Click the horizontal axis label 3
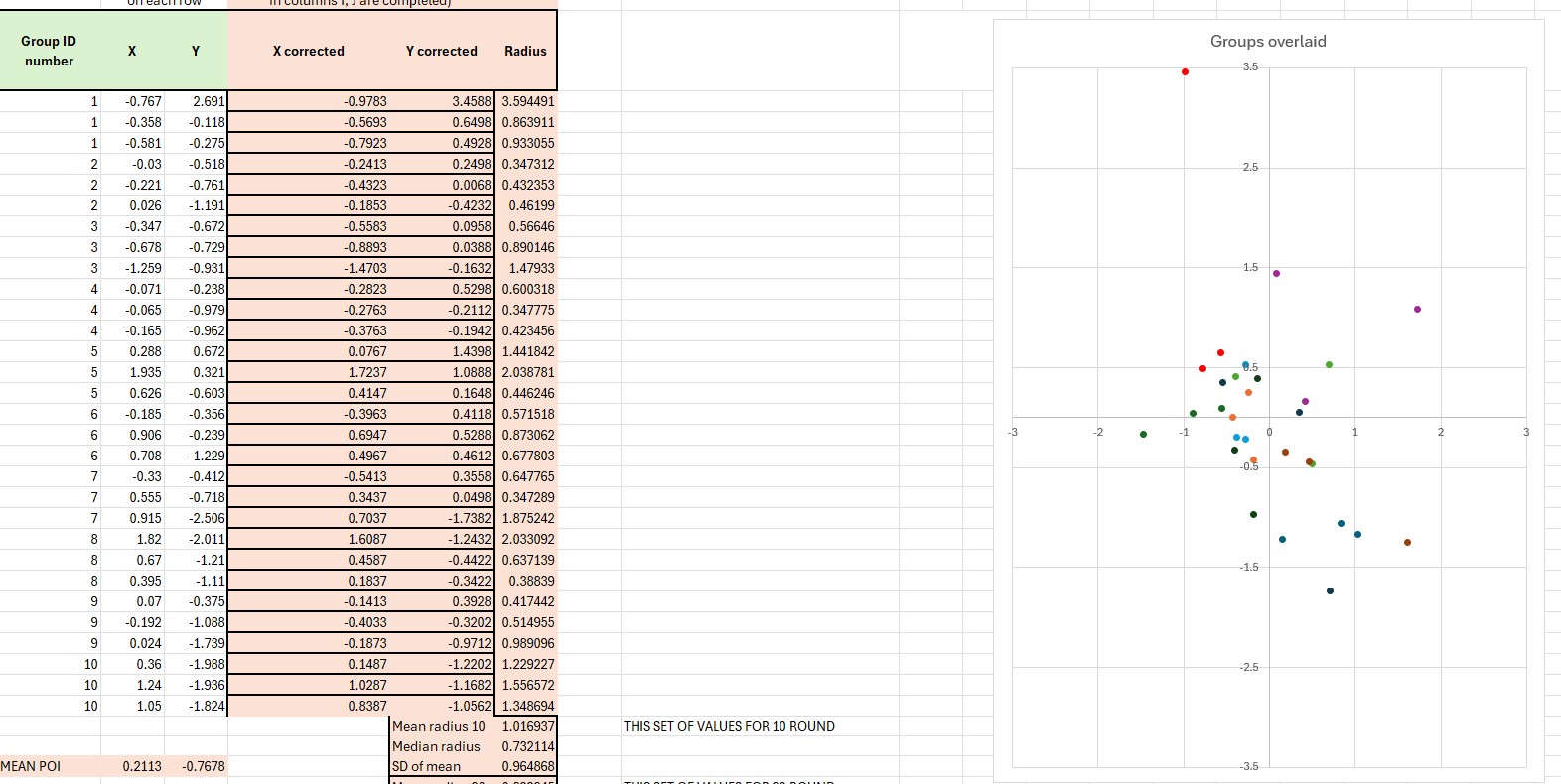Image resolution: width=1561 pixels, height=784 pixels. coord(1526,432)
